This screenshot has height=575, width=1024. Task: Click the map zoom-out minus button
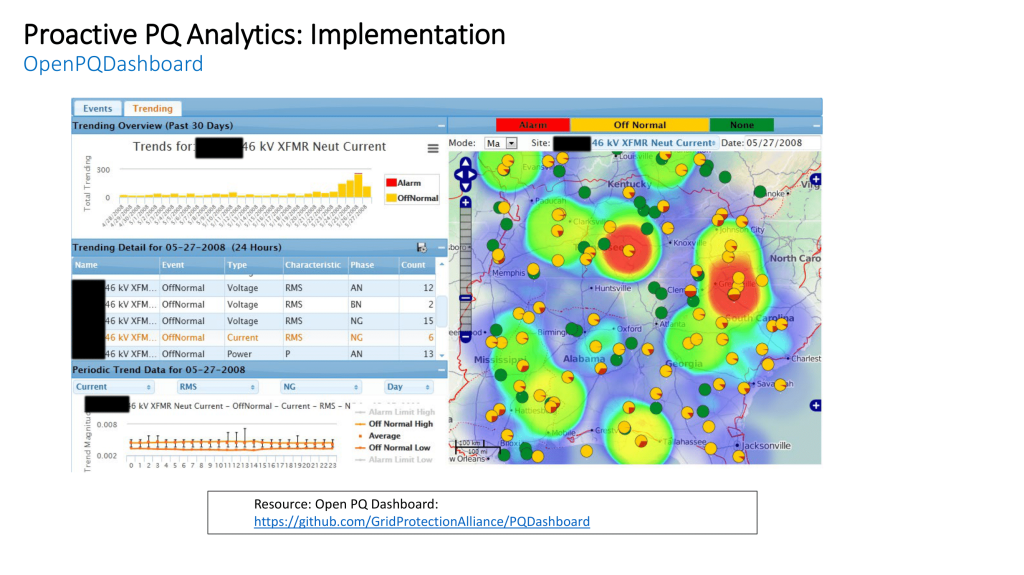[x=465, y=337]
